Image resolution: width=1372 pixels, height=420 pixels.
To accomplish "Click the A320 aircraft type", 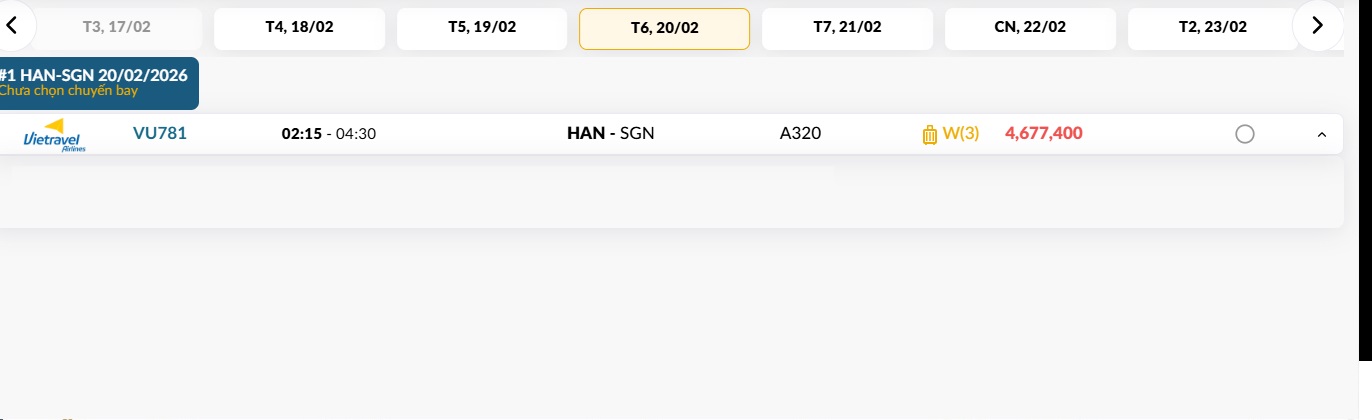I will click(x=800, y=133).
